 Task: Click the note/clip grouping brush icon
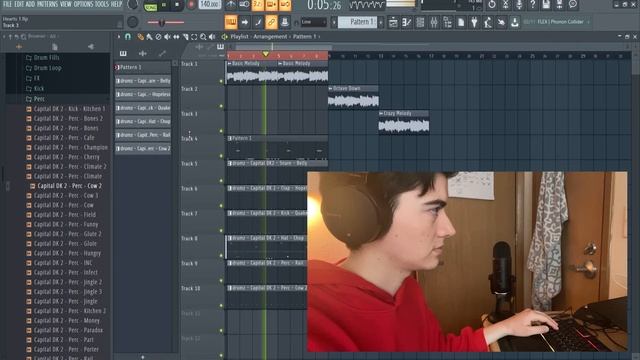[x=258, y=22]
